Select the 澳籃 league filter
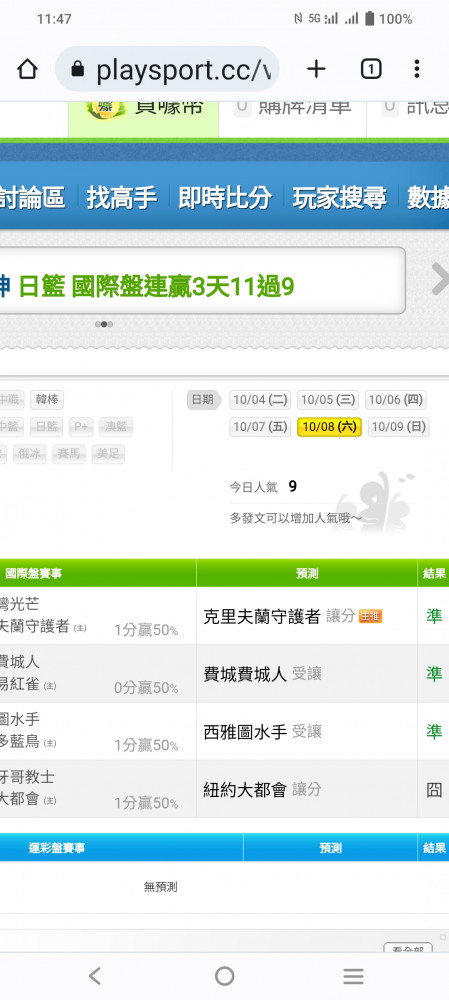Viewport: 449px width, 1000px height. click(x=116, y=427)
